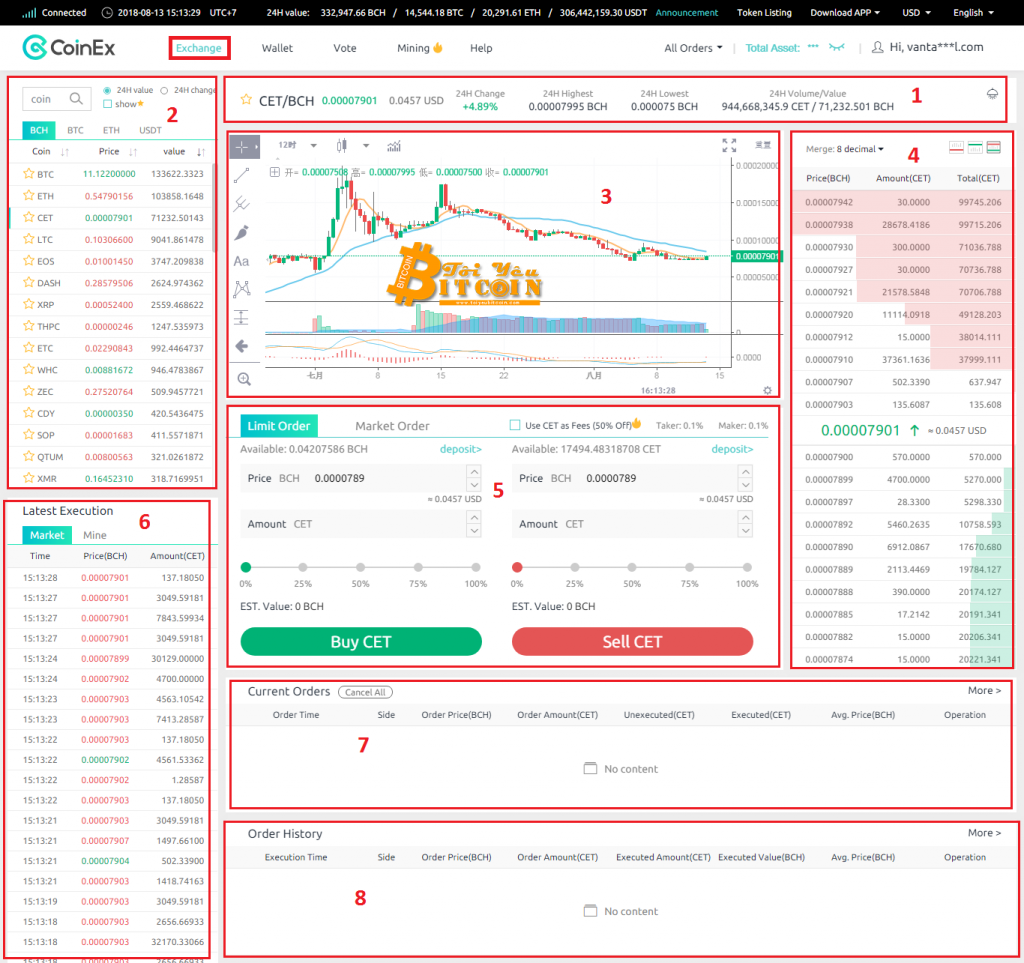The image size is (1024, 963).
Task: Select the brush drawing tool on chart
Action: tap(242, 232)
